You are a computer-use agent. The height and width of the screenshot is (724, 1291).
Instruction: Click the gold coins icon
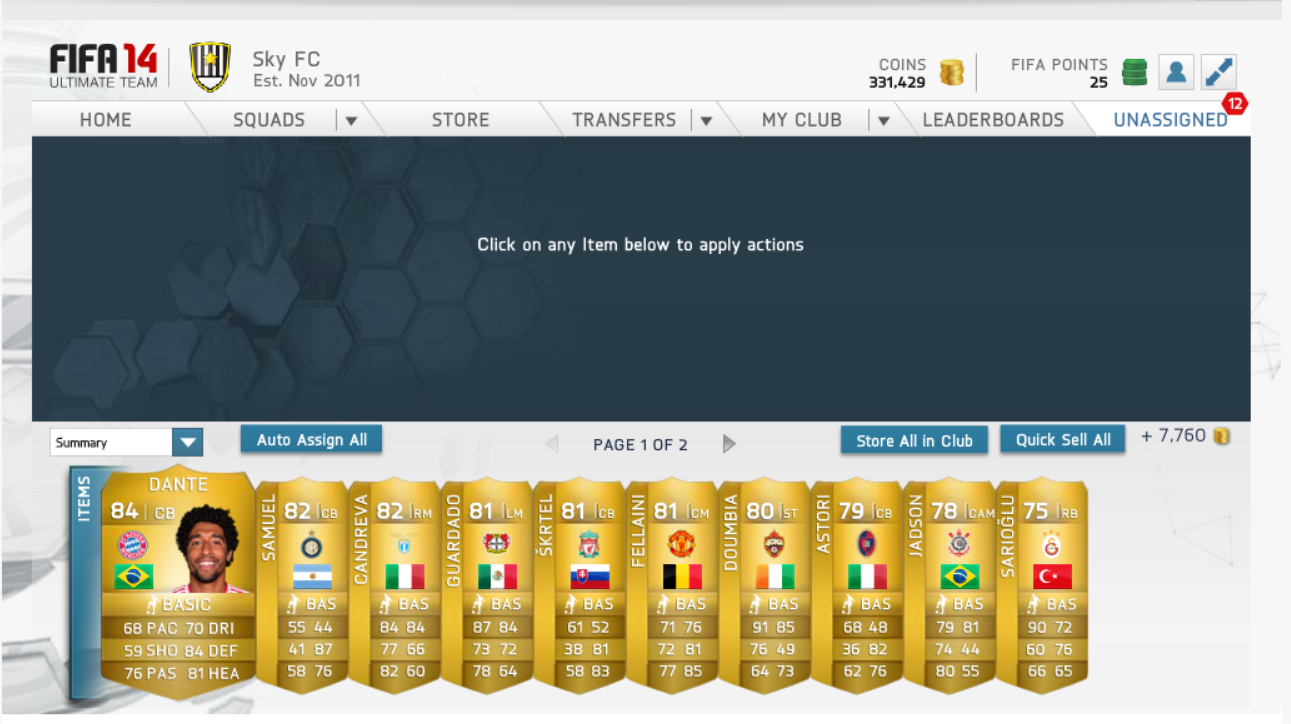pos(952,73)
